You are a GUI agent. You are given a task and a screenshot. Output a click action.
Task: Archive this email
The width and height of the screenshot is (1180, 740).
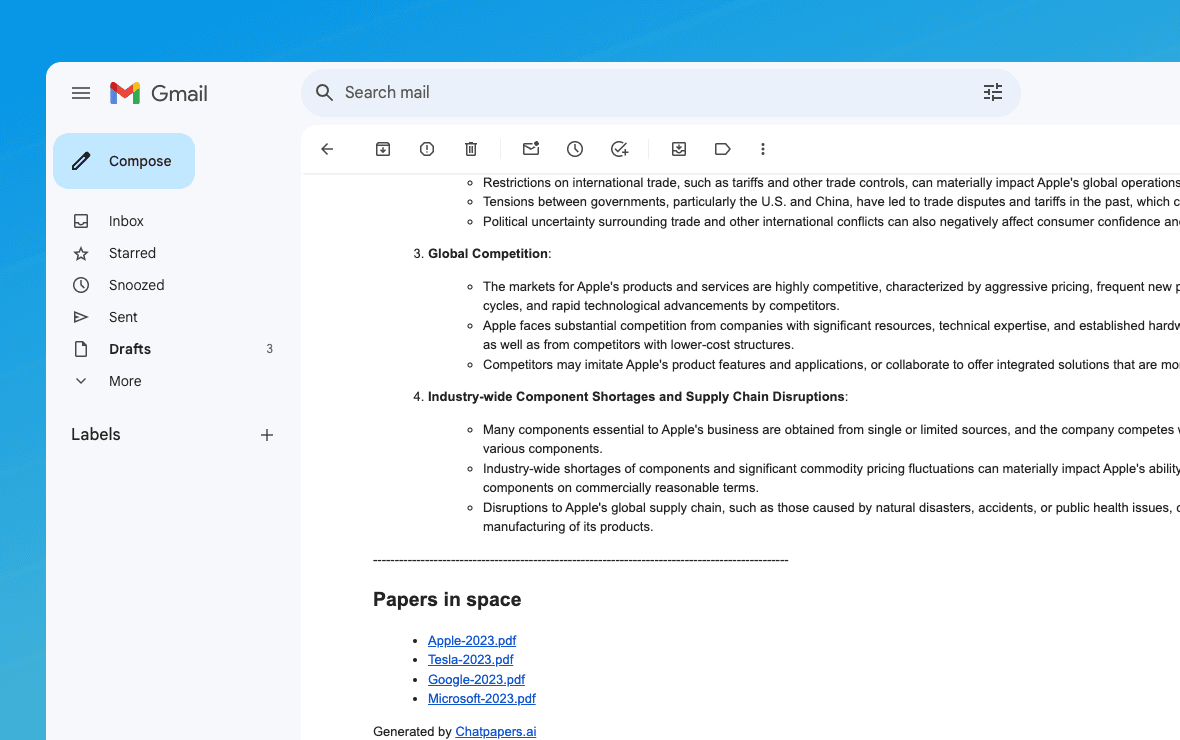tap(383, 149)
